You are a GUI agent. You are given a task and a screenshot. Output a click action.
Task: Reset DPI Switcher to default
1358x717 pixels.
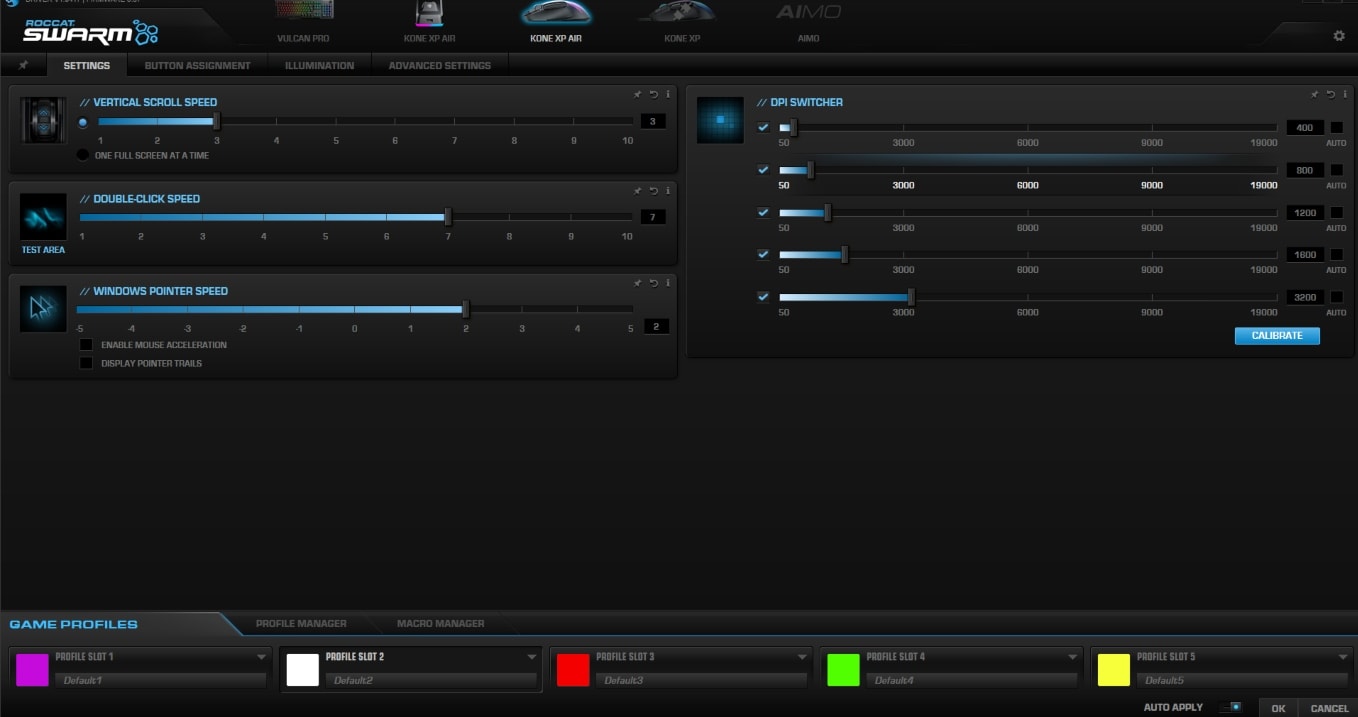(1330, 94)
